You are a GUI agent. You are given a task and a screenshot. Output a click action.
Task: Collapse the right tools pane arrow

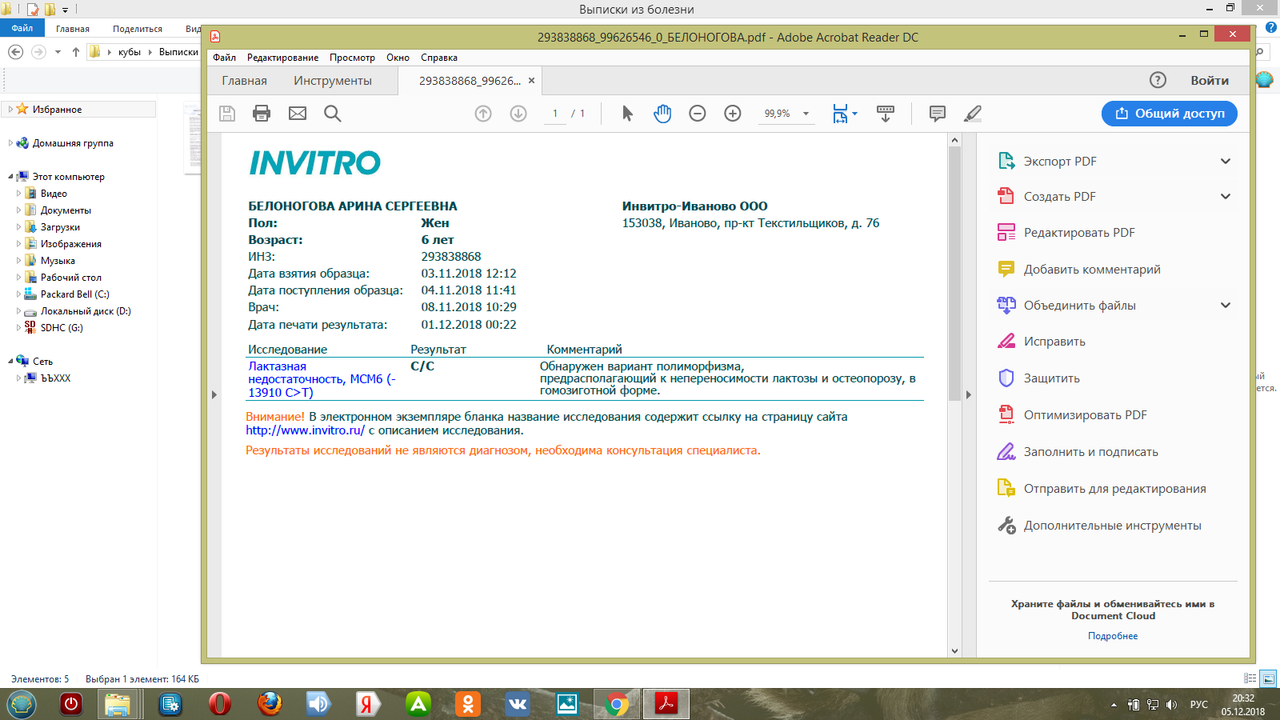[x=967, y=395]
